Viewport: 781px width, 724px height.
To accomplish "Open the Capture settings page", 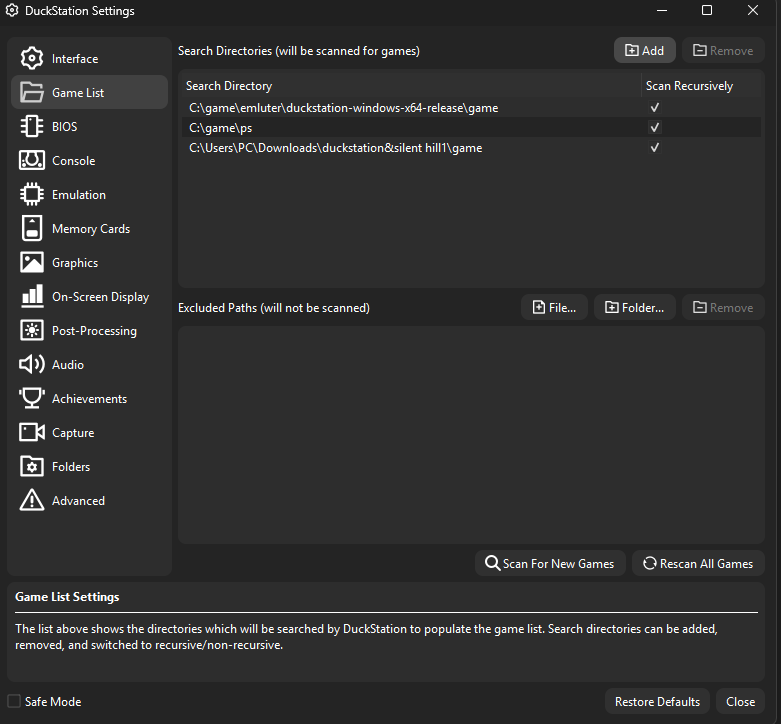I will pos(90,432).
